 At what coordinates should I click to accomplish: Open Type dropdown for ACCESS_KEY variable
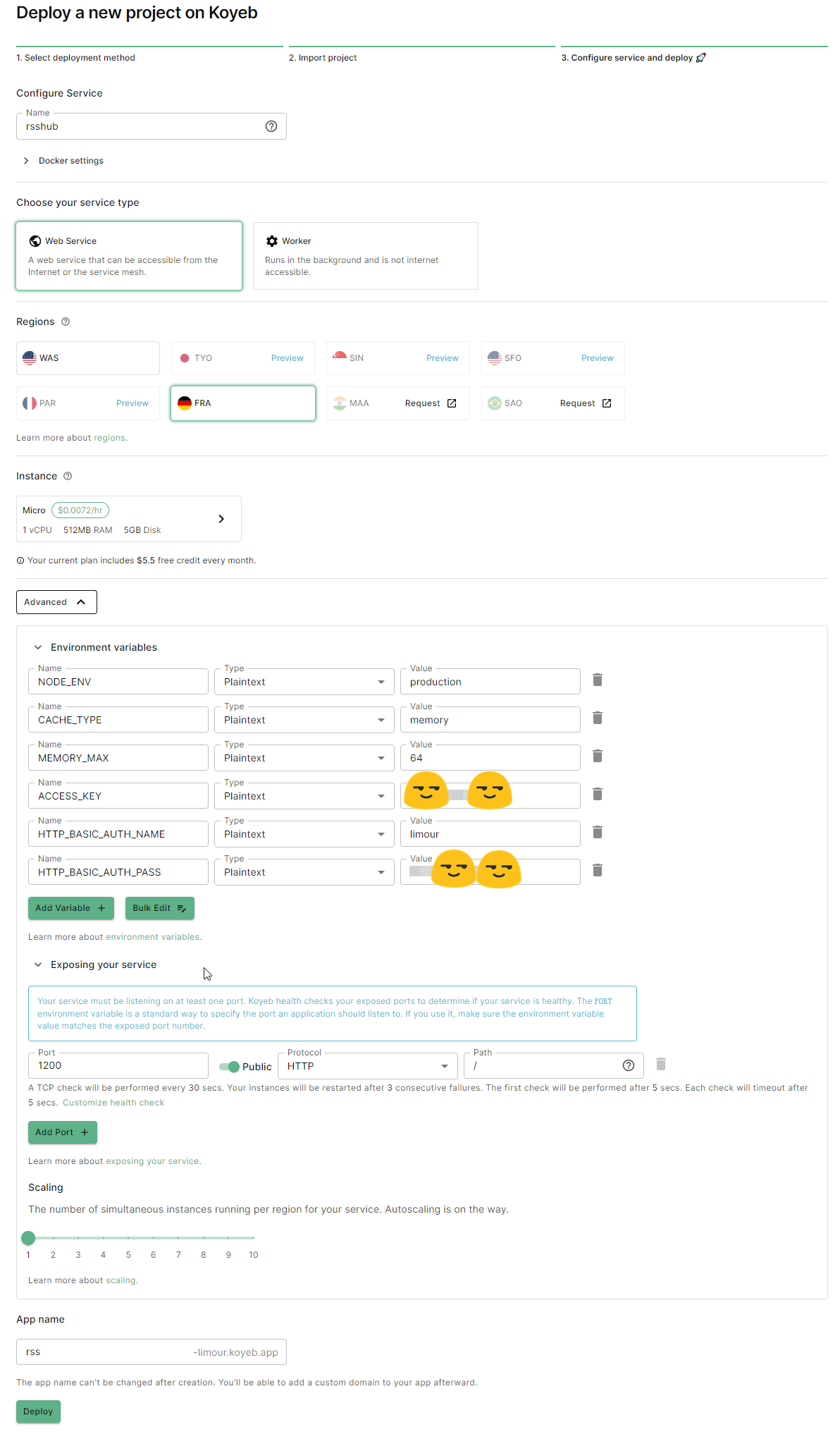click(304, 796)
